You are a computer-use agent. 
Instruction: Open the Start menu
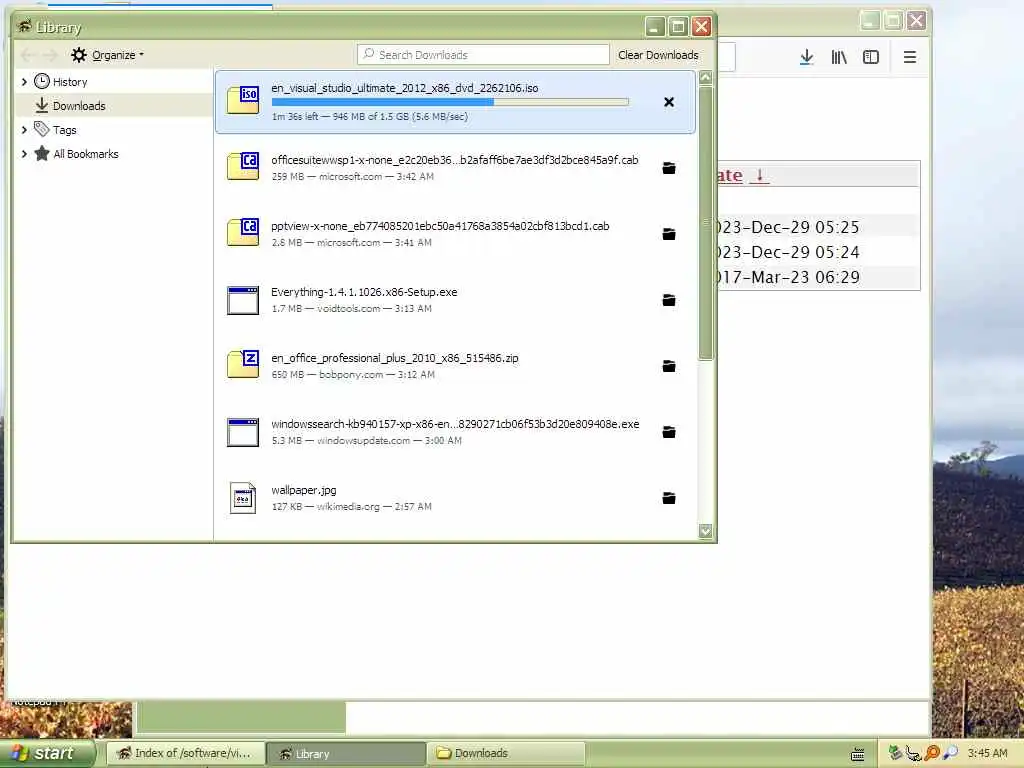pyautogui.click(x=48, y=753)
